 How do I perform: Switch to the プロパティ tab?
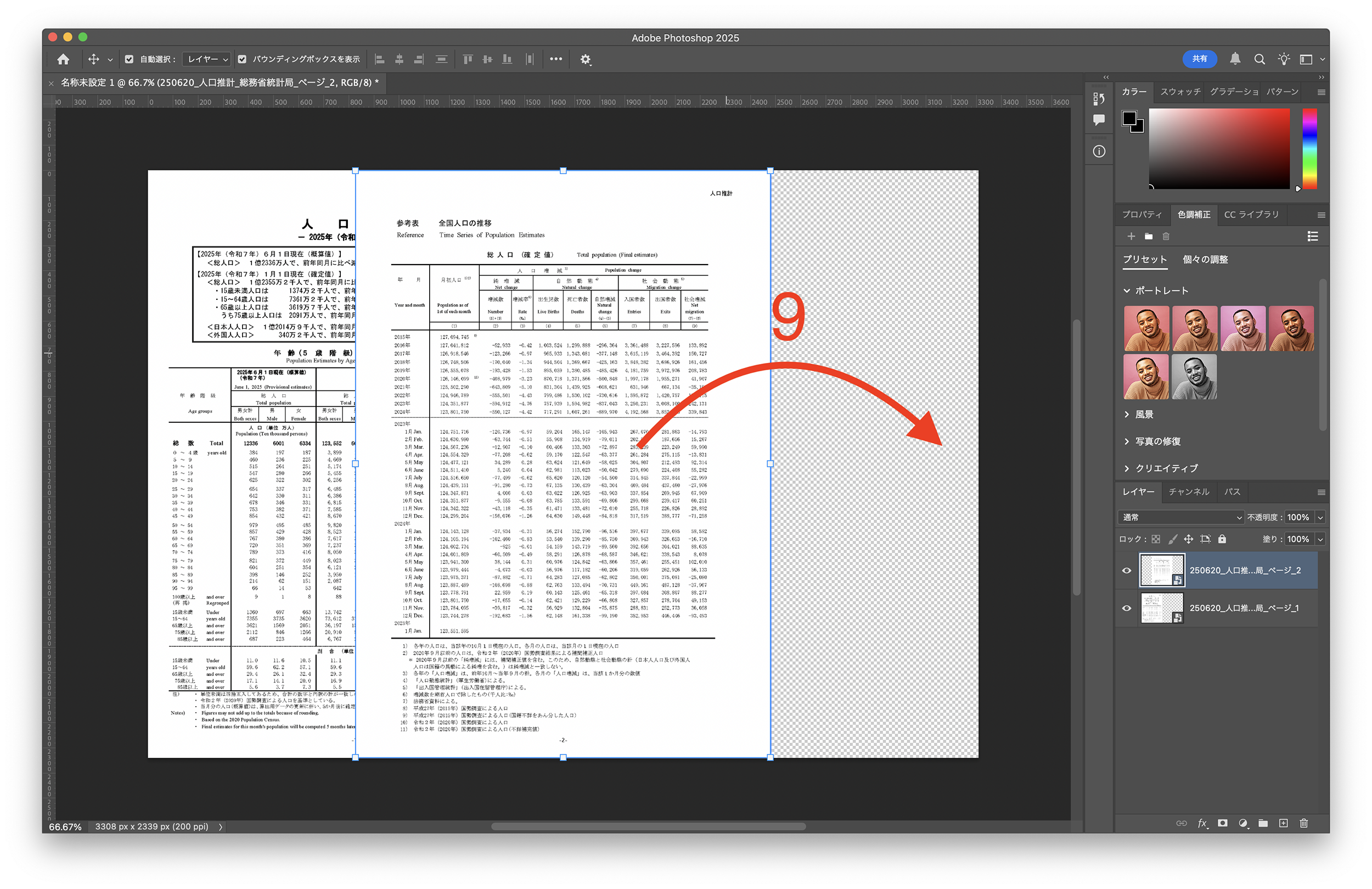pyautogui.click(x=1142, y=215)
